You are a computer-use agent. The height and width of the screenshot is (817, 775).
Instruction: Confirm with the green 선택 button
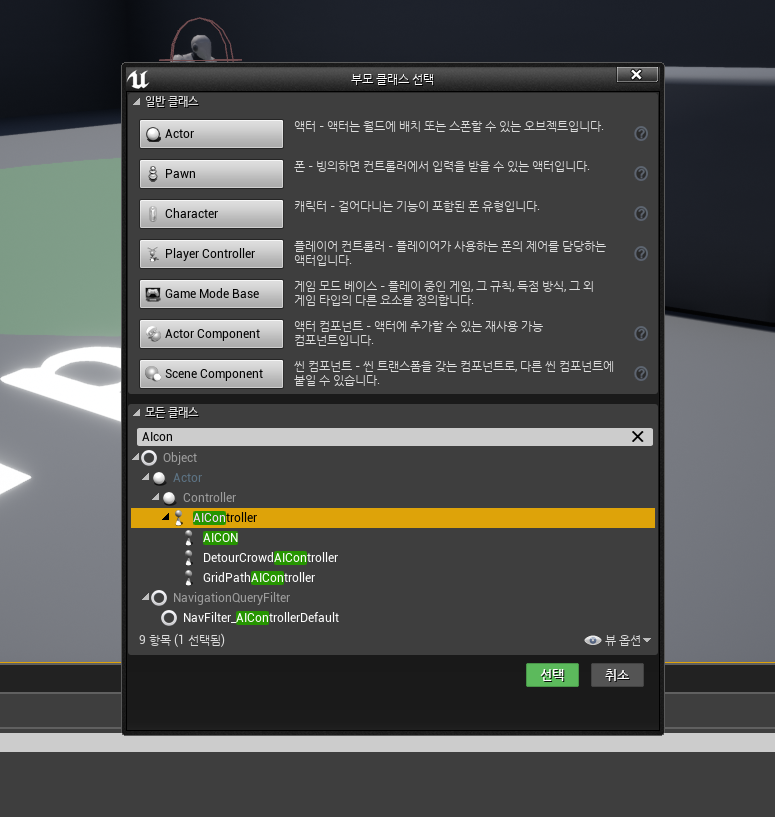pos(552,675)
